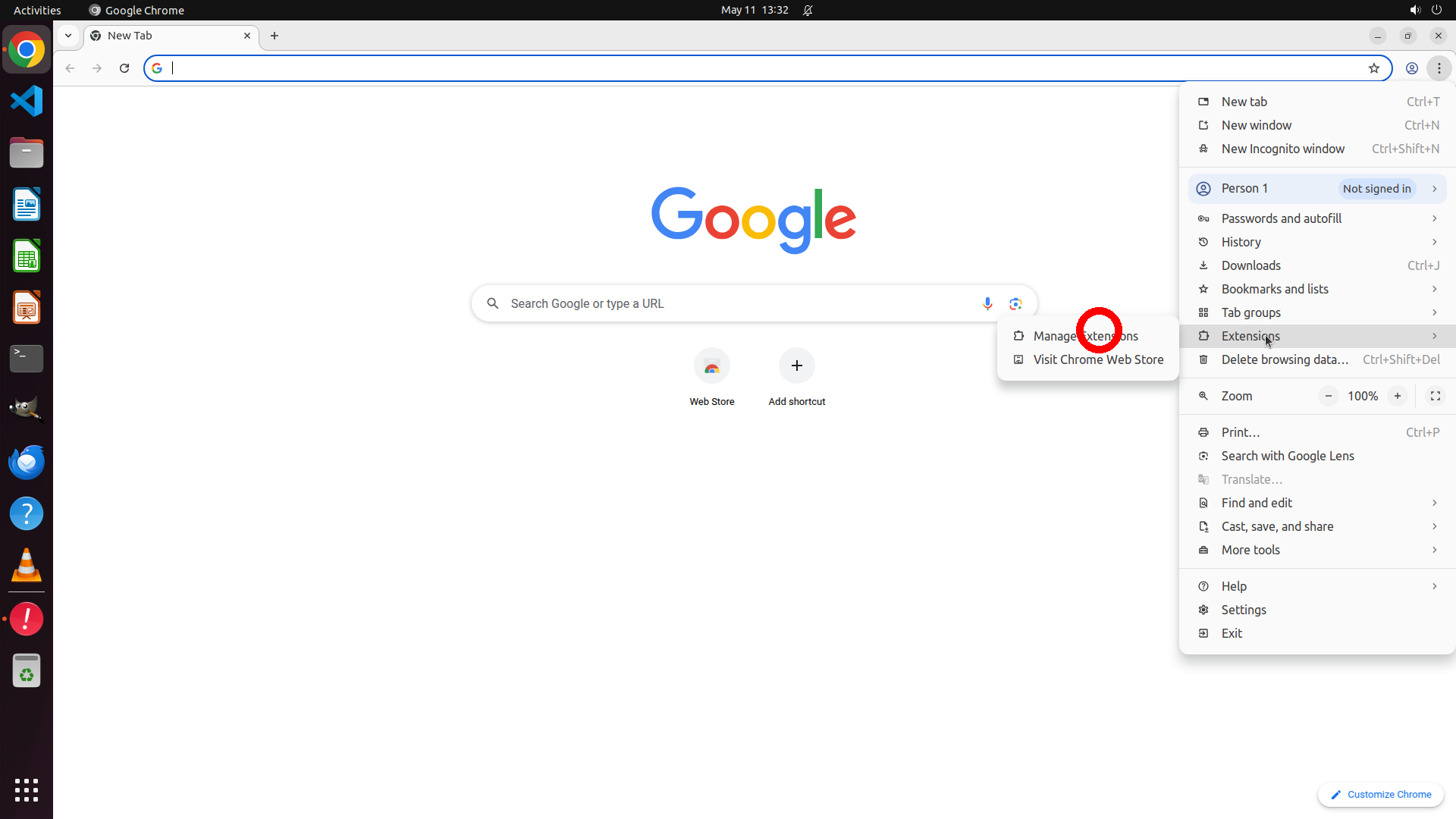
Task: Select Manage Extensions from the submenu
Action: 1085,336
